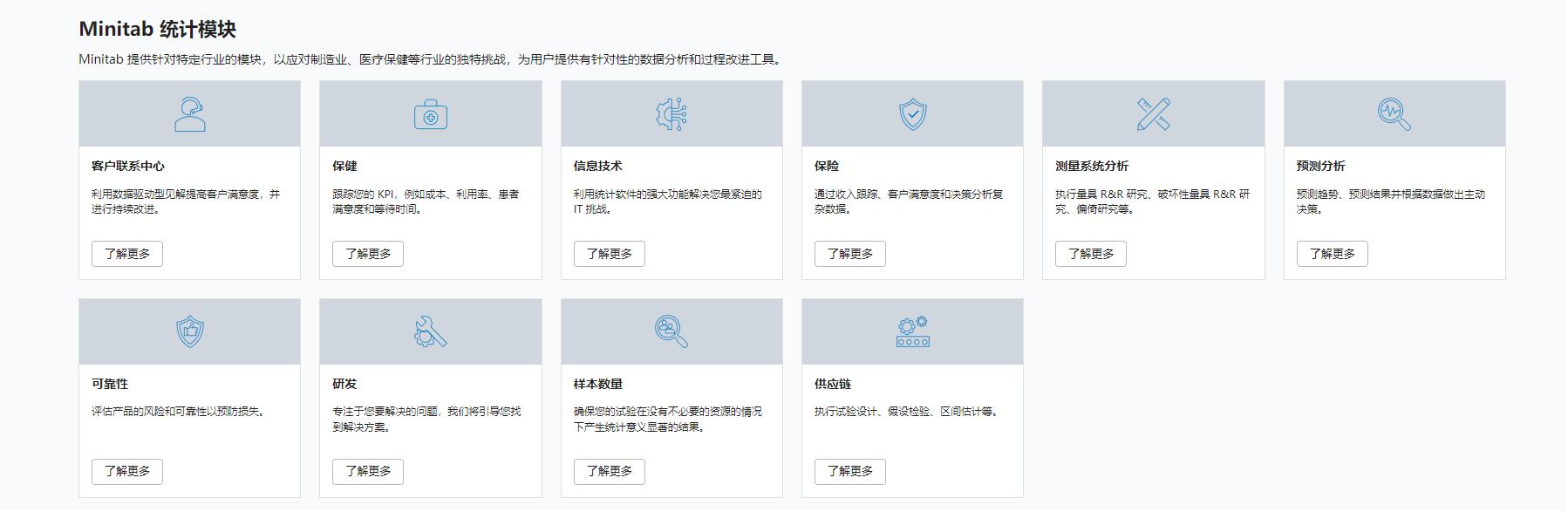This screenshot has width=1568, height=512.
Task: Click the 研发 card title
Action: click(344, 384)
